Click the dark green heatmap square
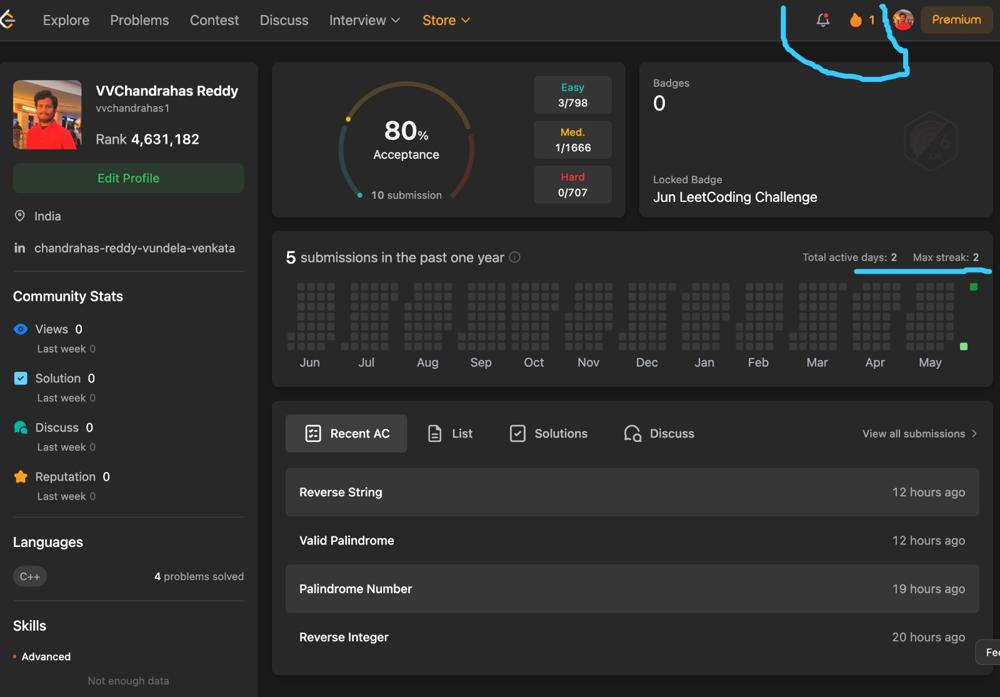The image size is (1000, 697). (974, 287)
